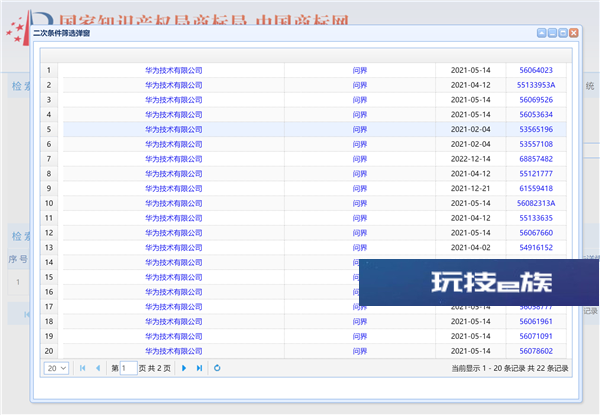Select the date 2021-04-12 in row 11
Screen dimensions: 600x415
pyautogui.click(x=470, y=218)
